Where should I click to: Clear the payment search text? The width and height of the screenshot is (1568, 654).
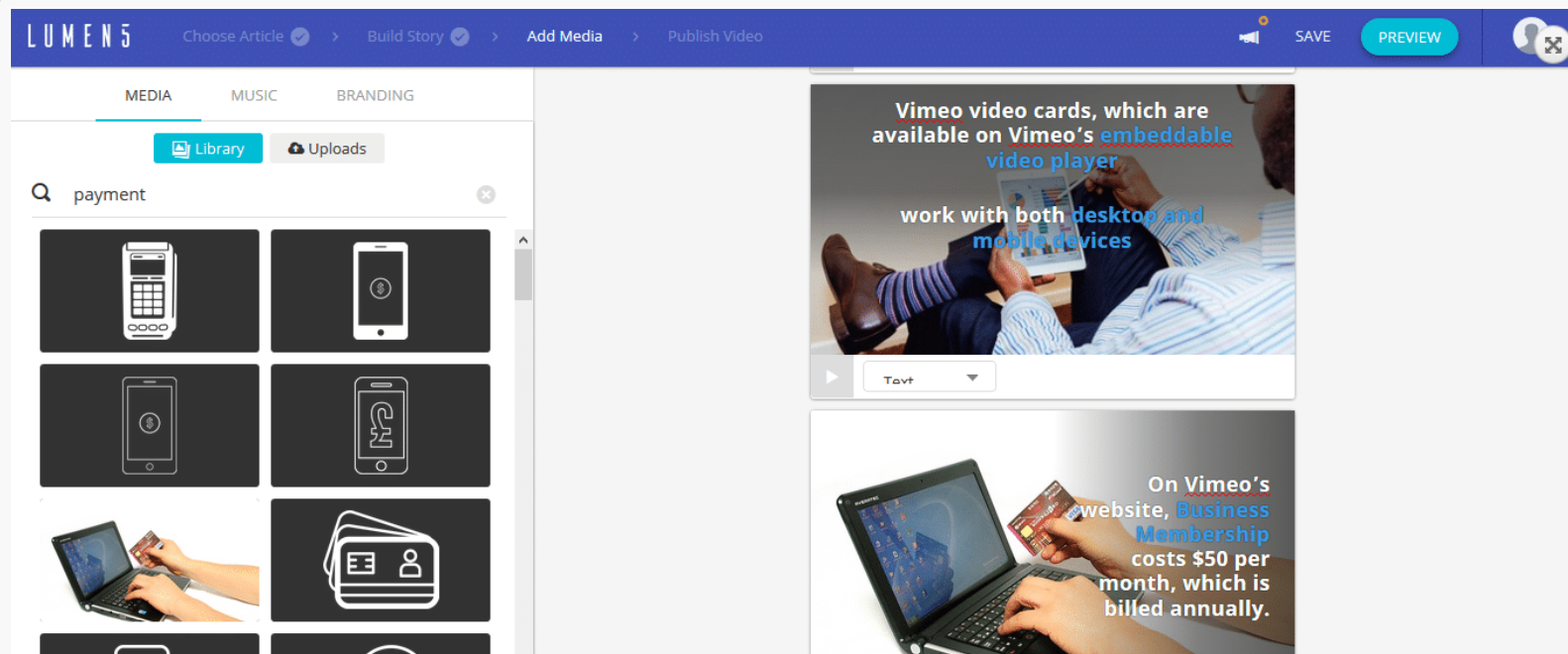click(x=486, y=194)
